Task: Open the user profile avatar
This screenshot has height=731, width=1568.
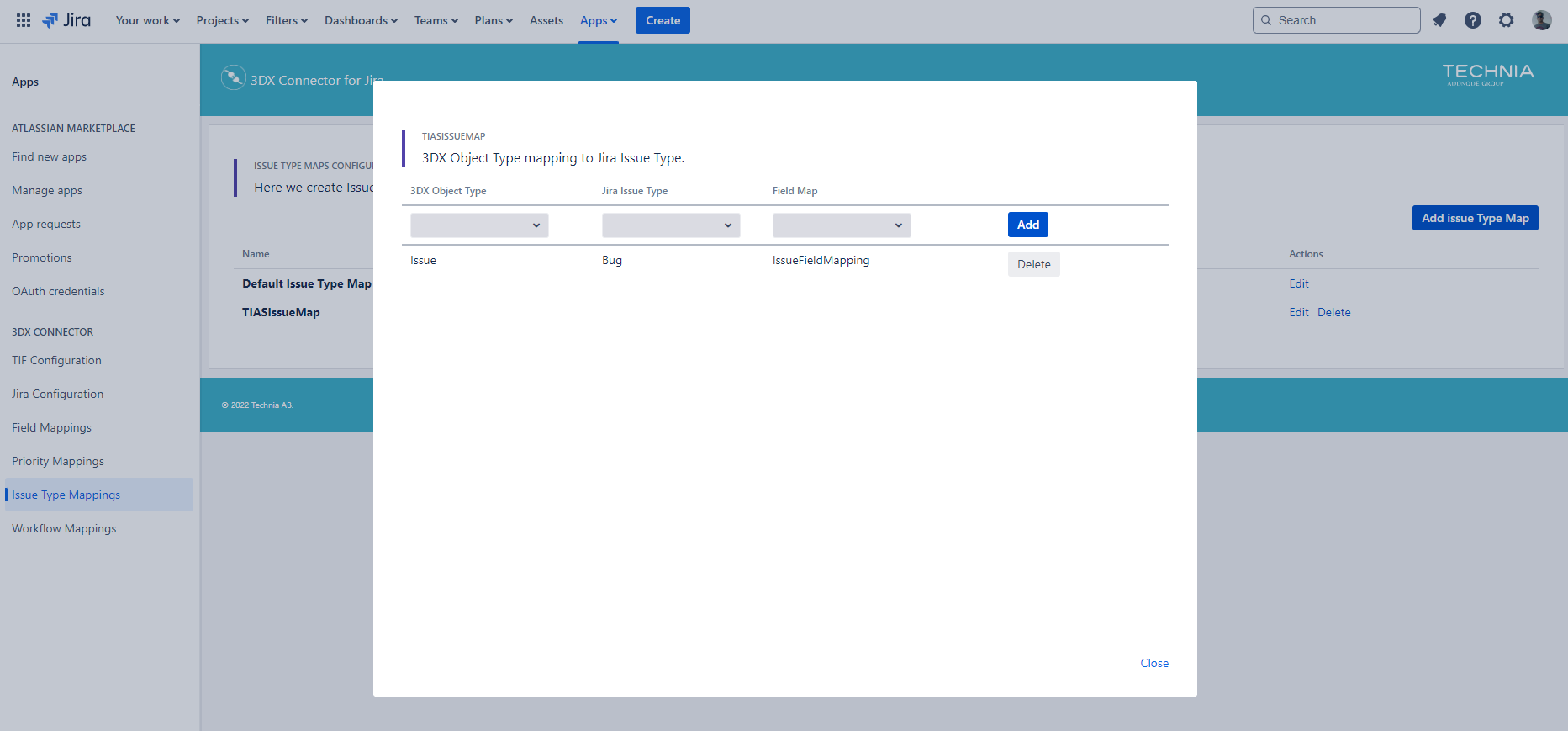Action: 1541,20
